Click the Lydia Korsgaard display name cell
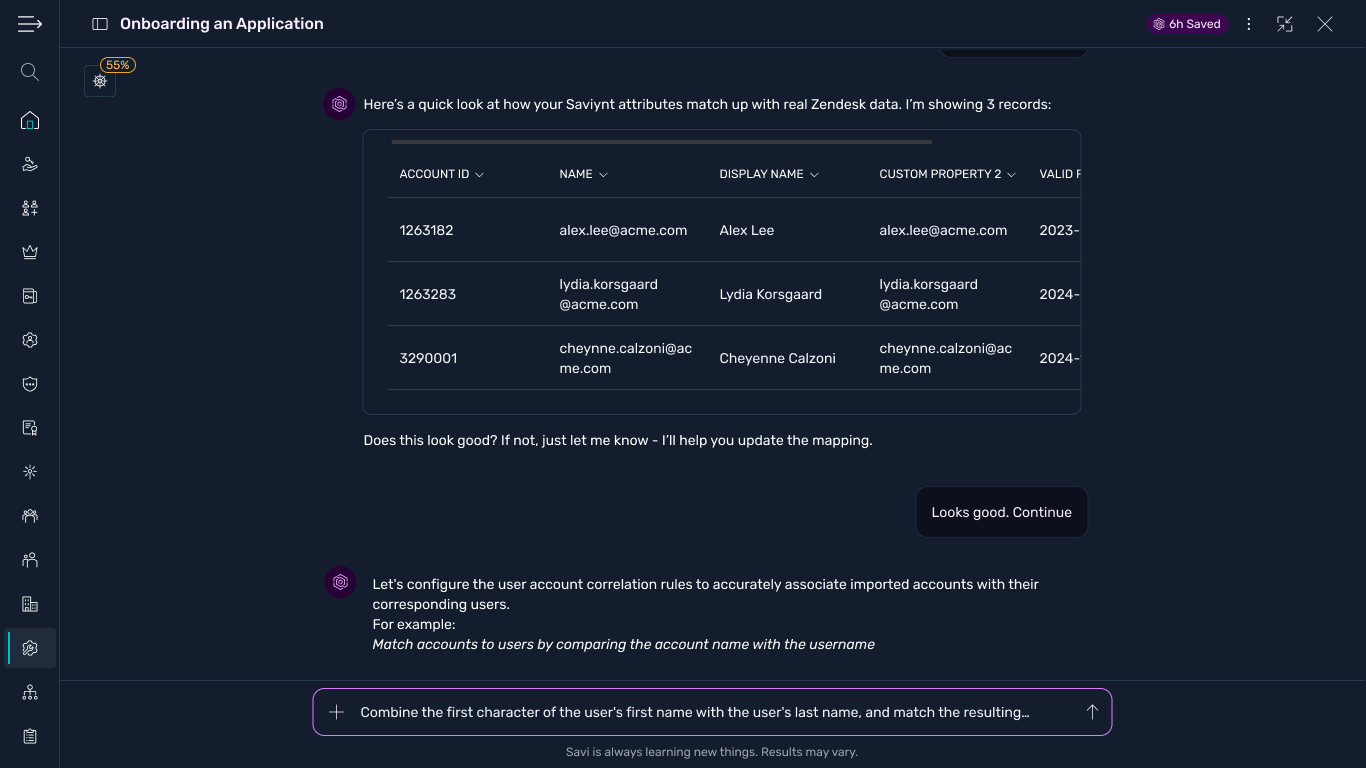This screenshot has height=768, width=1366. coord(771,294)
